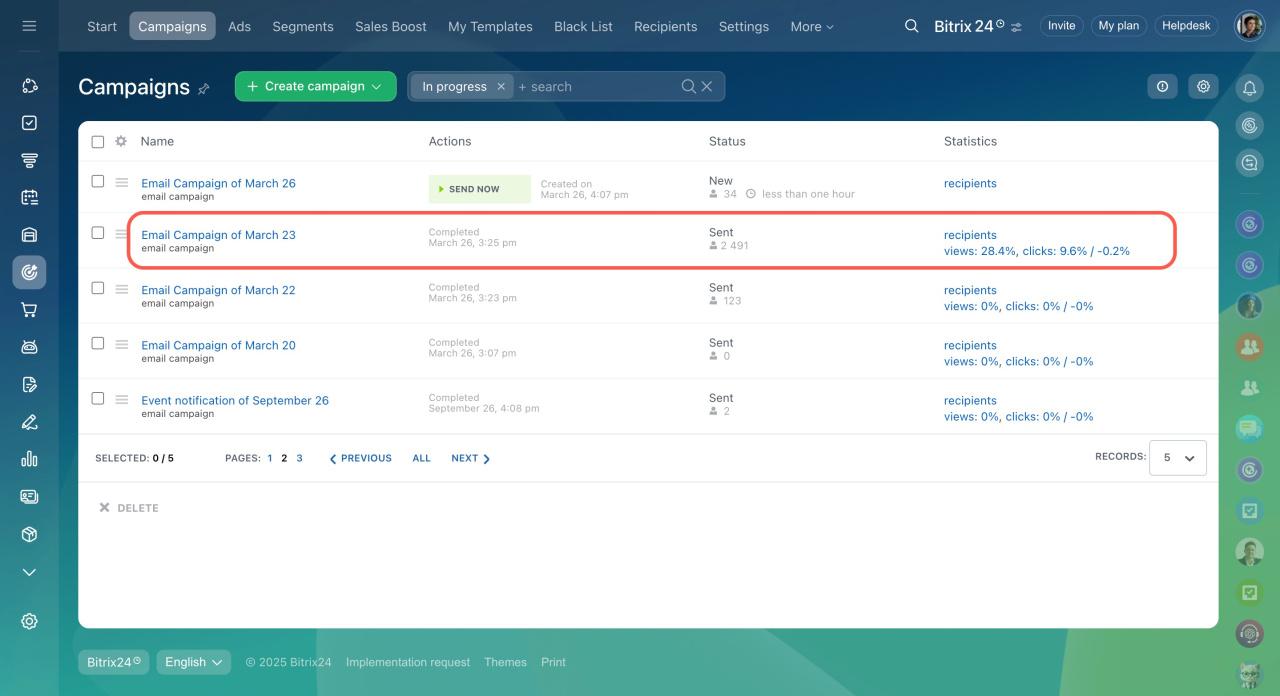Expand hidden sidebar items with chevron

(29, 572)
